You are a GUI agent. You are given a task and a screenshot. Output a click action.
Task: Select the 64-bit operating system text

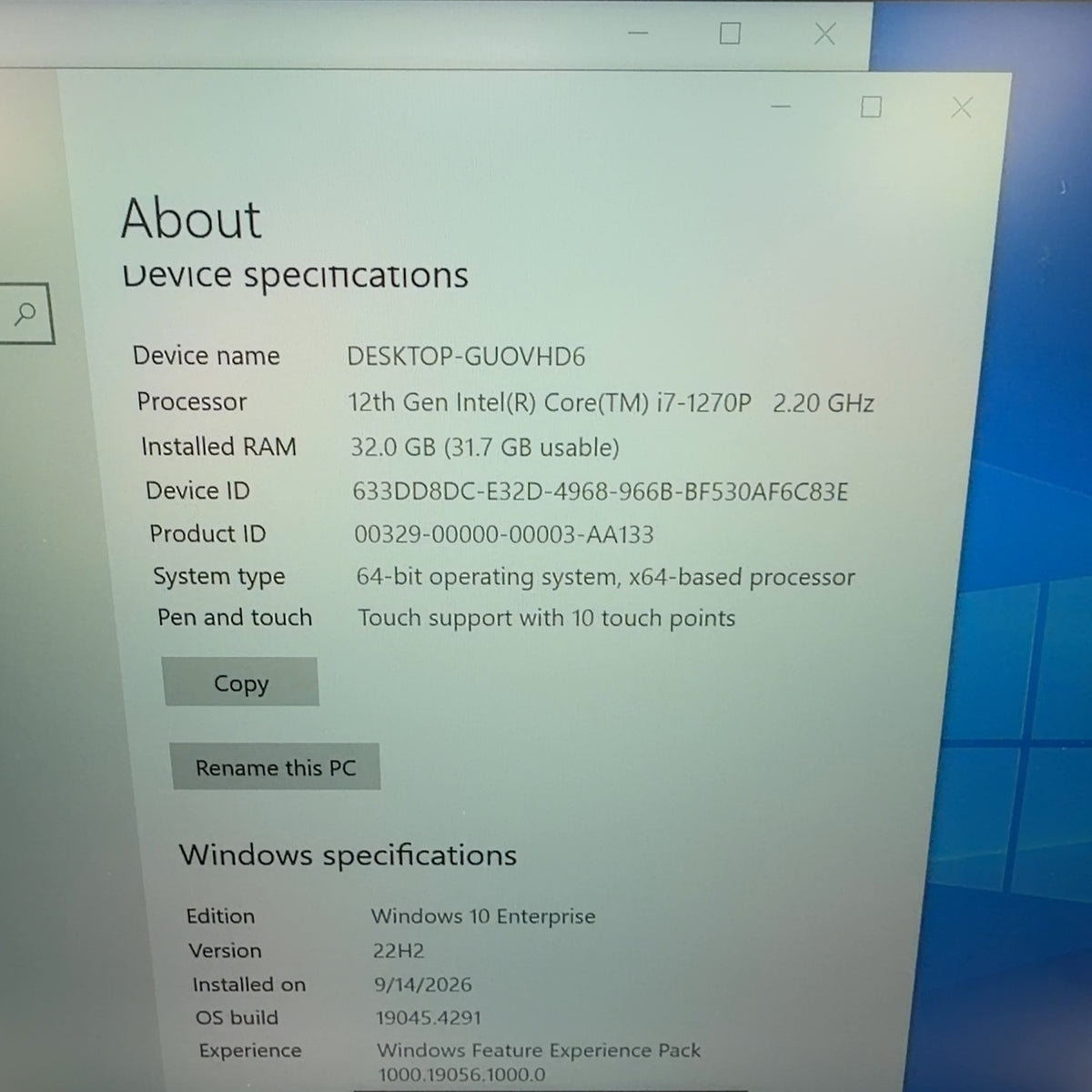pyautogui.click(x=606, y=577)
